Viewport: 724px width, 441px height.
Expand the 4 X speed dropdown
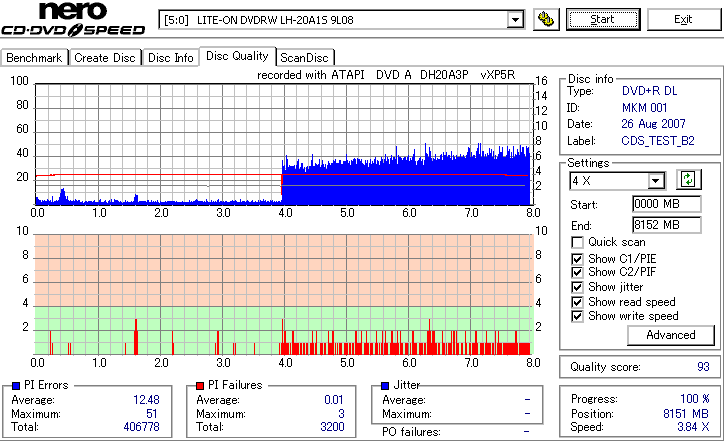(x=656, y=181)
